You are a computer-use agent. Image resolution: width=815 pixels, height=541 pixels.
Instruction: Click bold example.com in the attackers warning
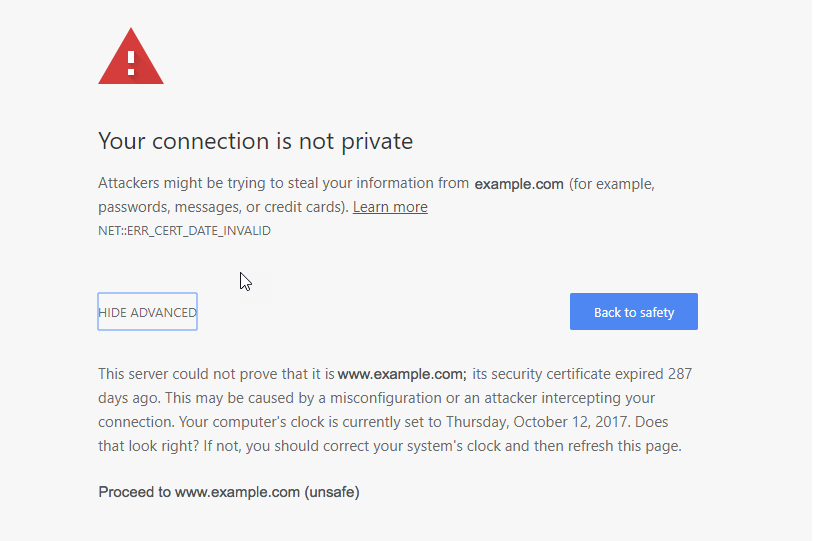tap(519, 184)
